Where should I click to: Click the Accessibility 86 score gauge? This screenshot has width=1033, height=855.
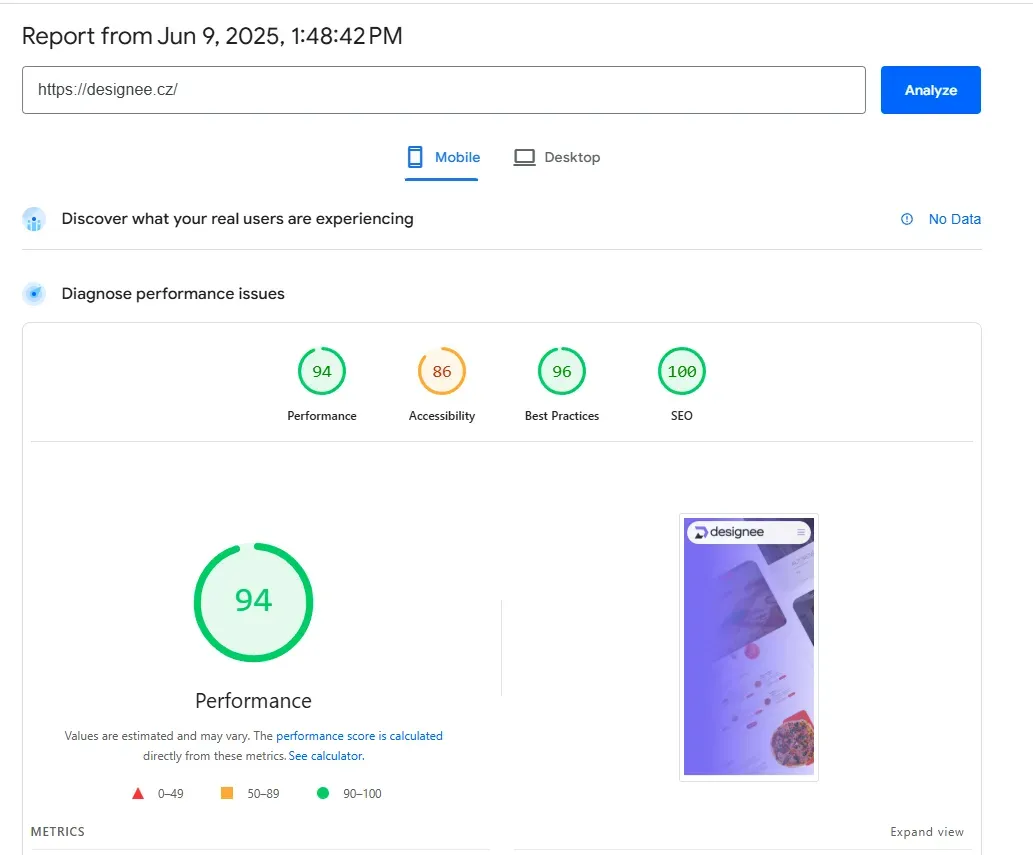coord(441,371)
